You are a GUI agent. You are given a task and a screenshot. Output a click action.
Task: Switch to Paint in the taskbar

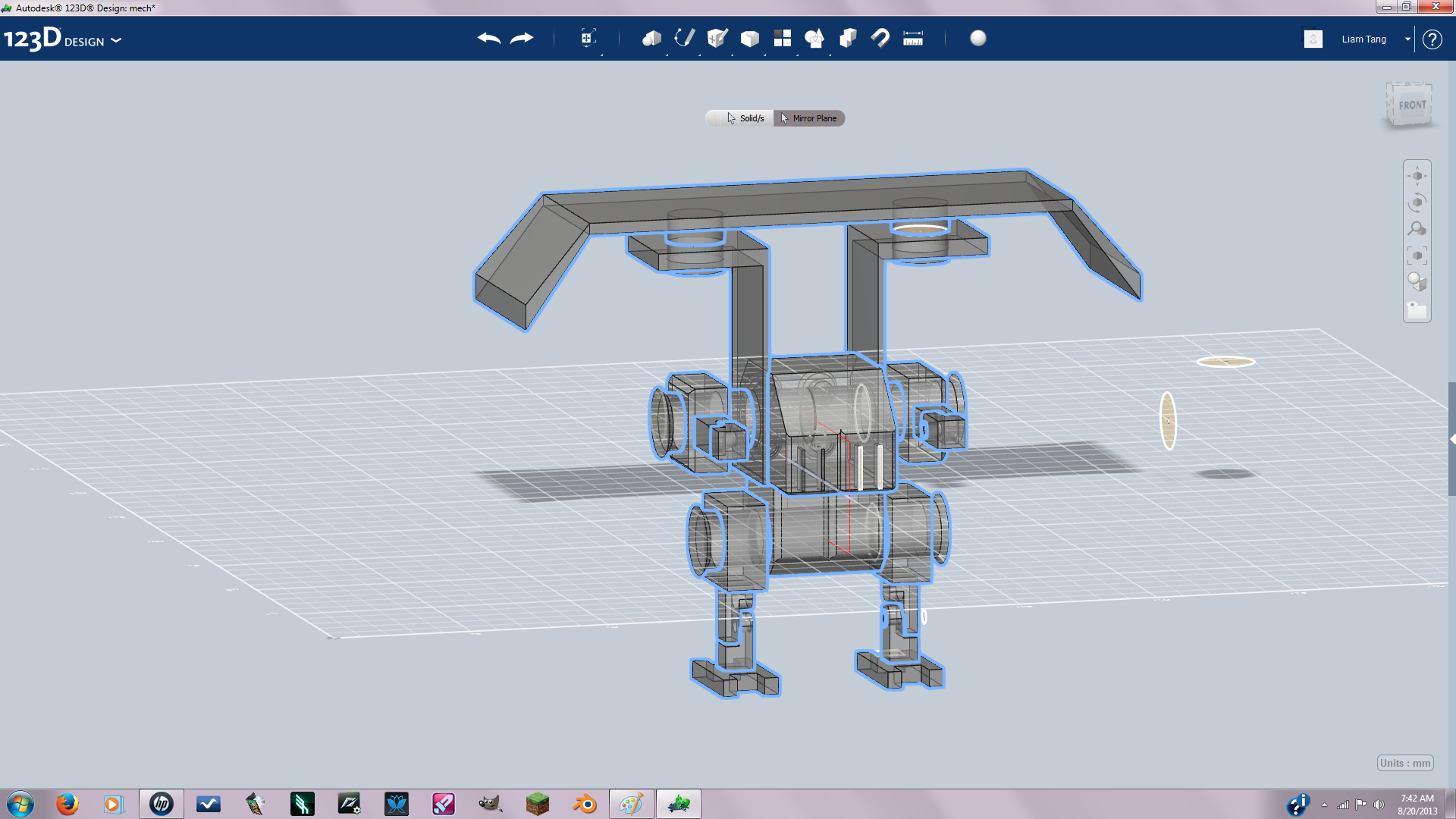pyautogui.click(x=631, y=804)
